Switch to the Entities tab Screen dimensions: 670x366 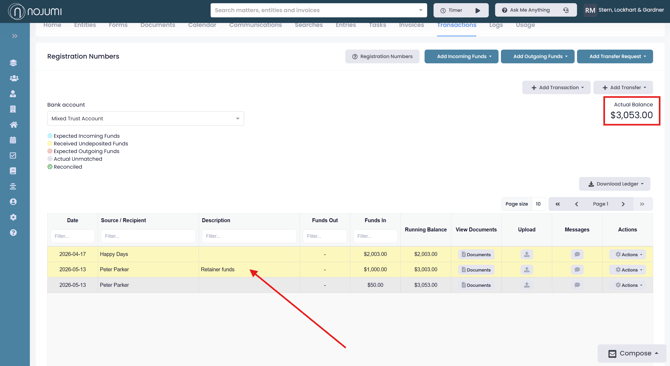tap(85, 25)
